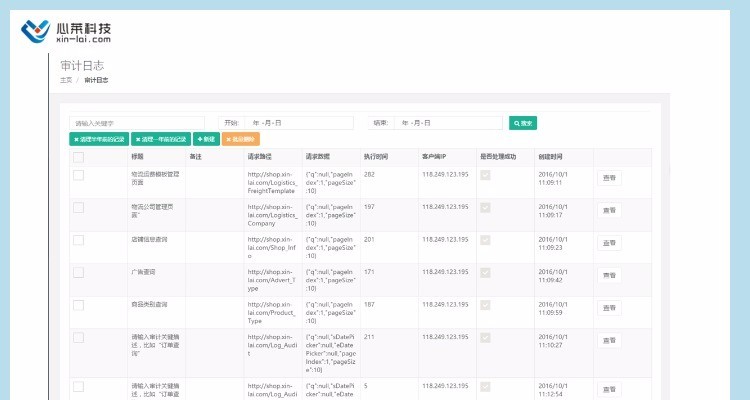Image resolution: width=750 pixels, height=400 pixels.
Task: Check the row with execution time 211
Action: [x=78, y=338]
